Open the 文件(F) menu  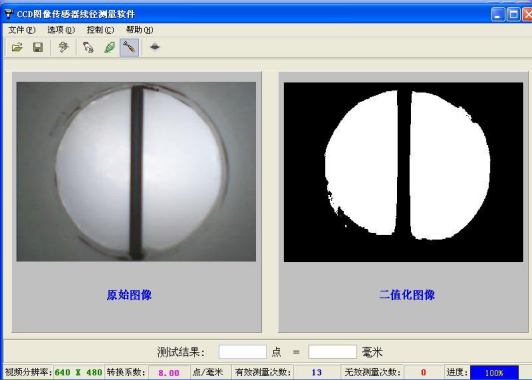21,30
